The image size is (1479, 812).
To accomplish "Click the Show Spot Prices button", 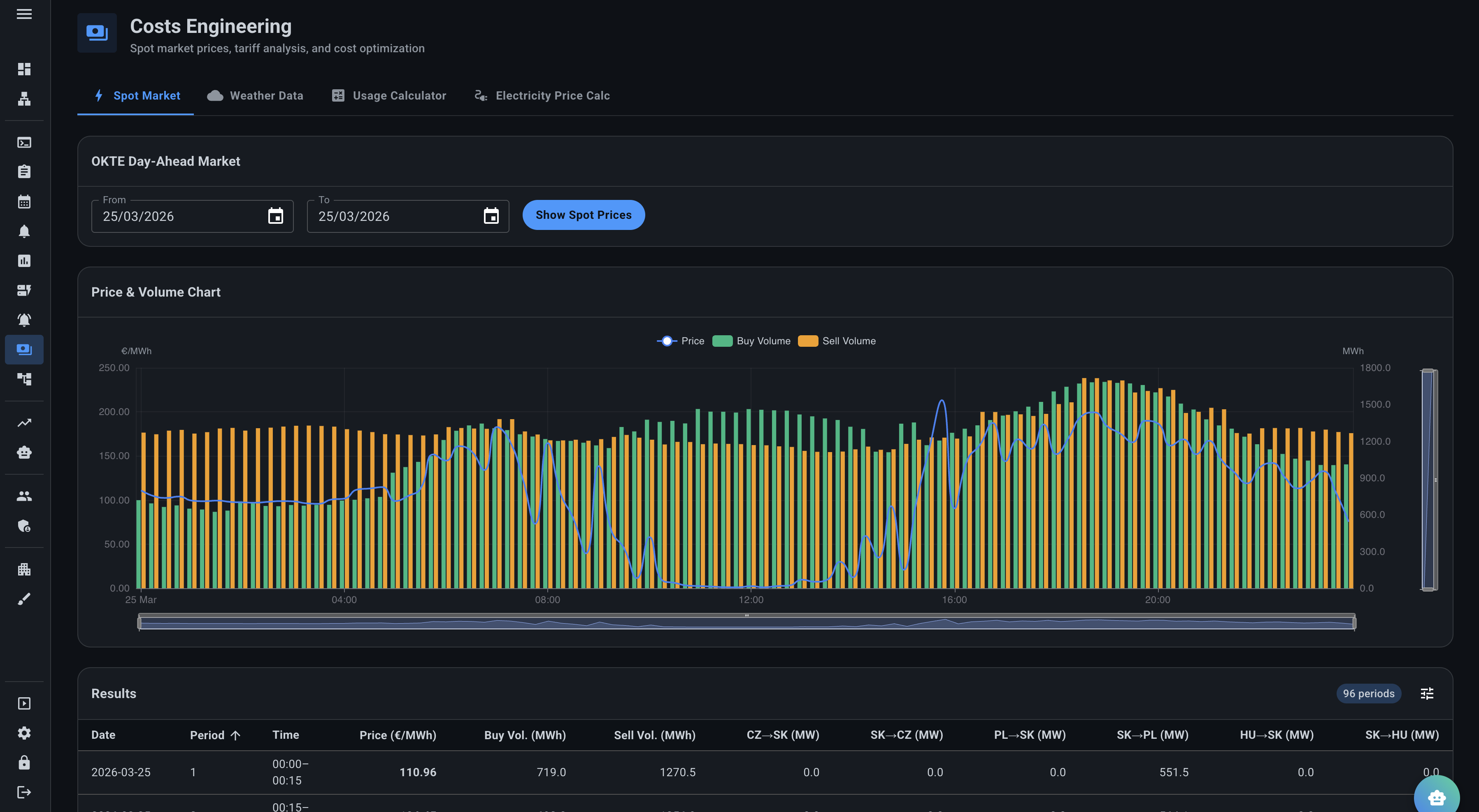I will [584, 215].
